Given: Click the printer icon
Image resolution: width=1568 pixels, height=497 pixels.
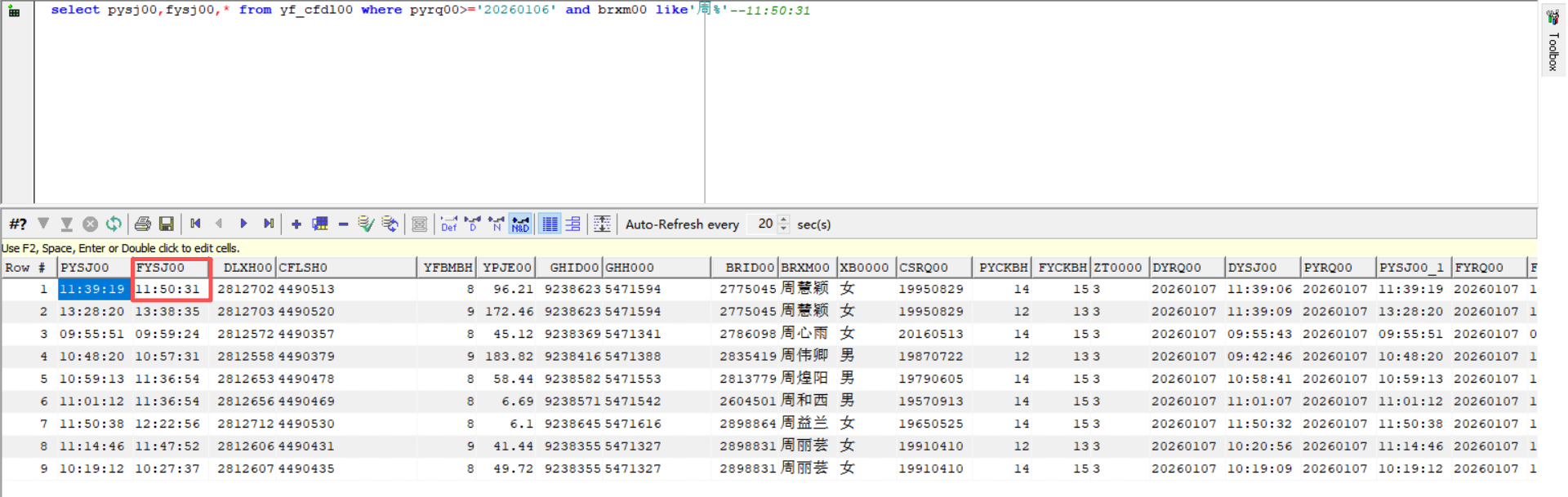Looking at the screenshot, I should 143,224.
